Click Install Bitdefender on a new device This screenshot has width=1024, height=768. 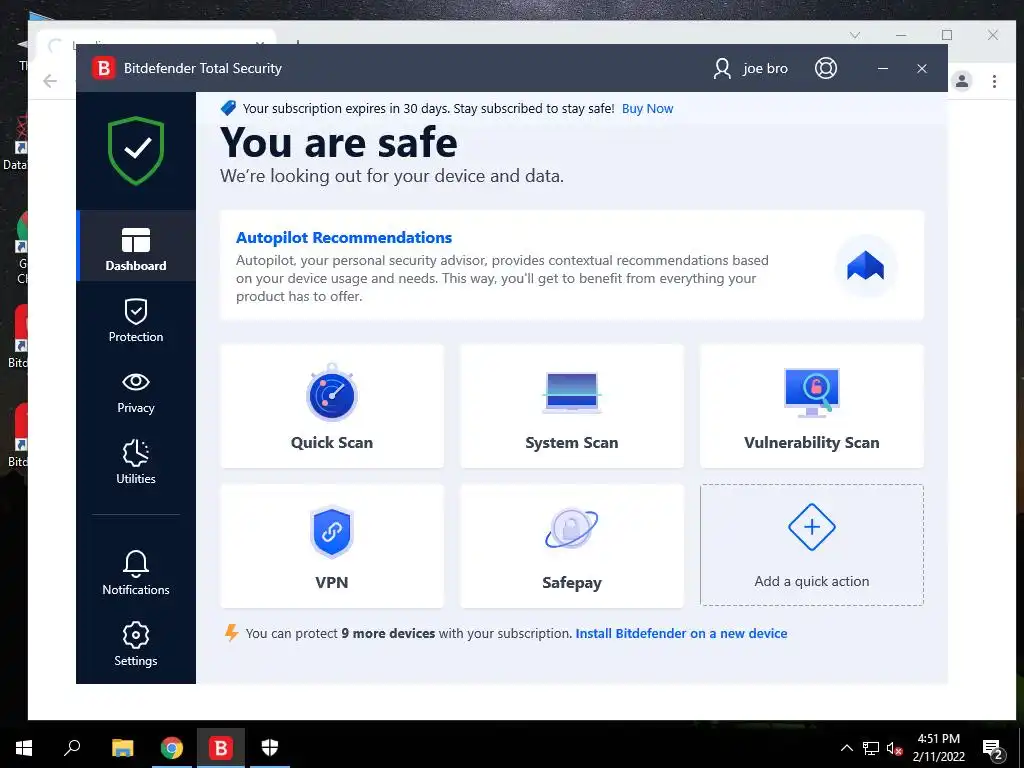coord(681,633)
